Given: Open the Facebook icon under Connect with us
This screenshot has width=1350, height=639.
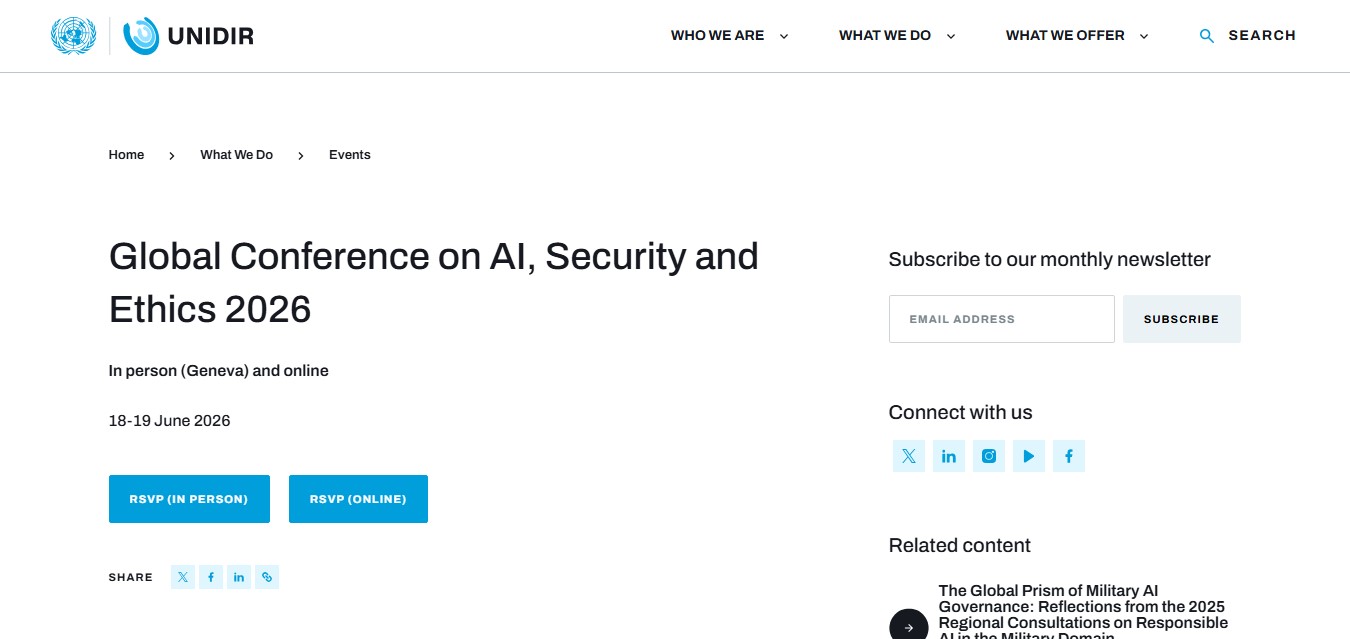Looking at the screenshot, I should [1069, 456].
